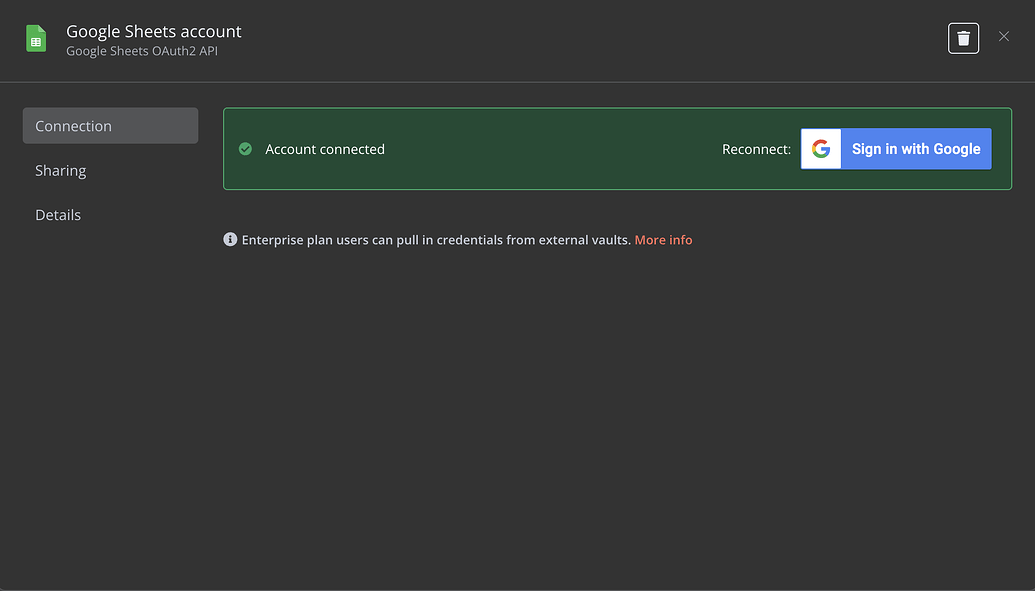Viewport: 1035px width, 591px height.
Task: Click the green checkmark next to Account connected
Action: 245,148
